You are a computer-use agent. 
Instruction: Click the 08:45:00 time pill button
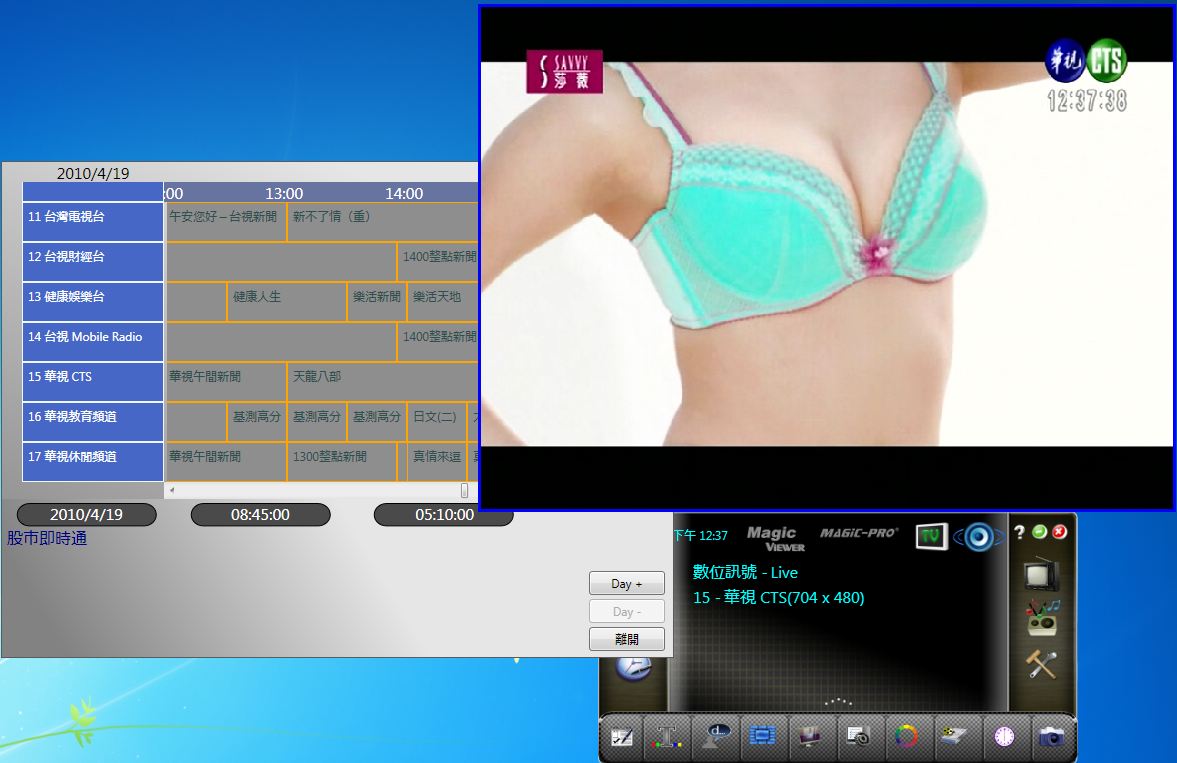[x=260, y=514]
